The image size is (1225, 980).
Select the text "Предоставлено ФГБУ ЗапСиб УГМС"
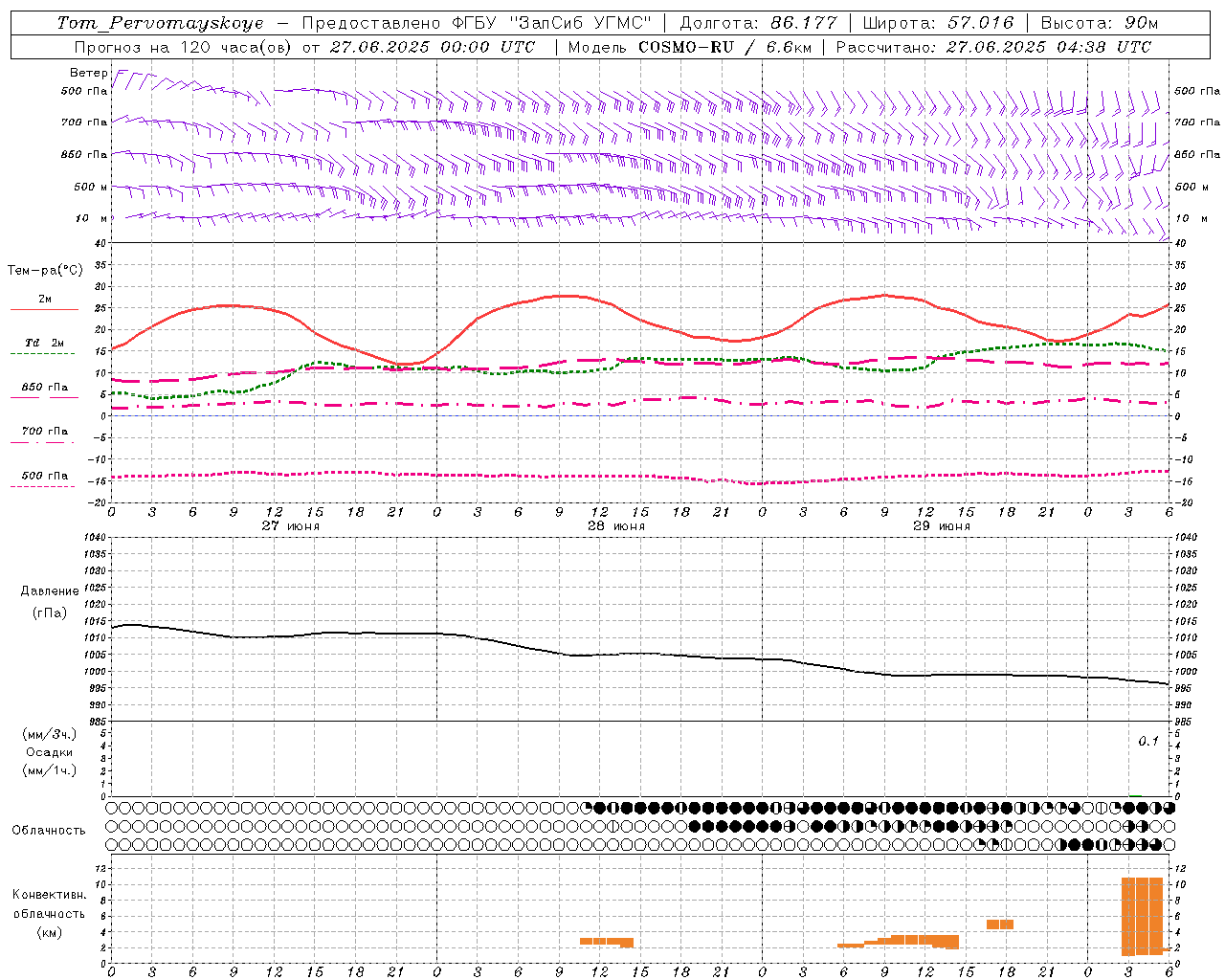pos(477,23)
